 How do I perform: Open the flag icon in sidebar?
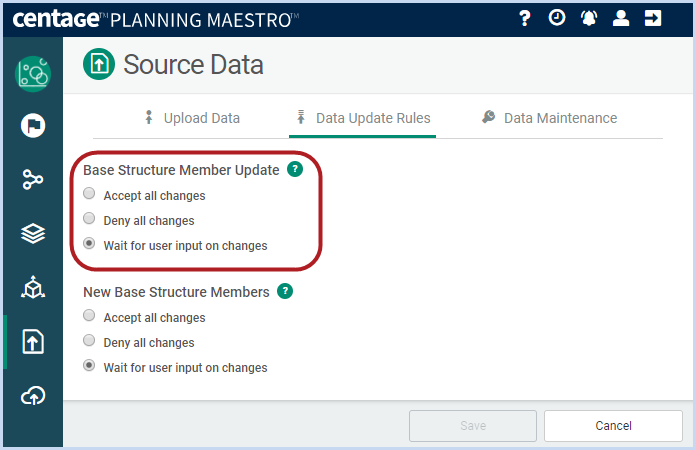click(33, 125)
